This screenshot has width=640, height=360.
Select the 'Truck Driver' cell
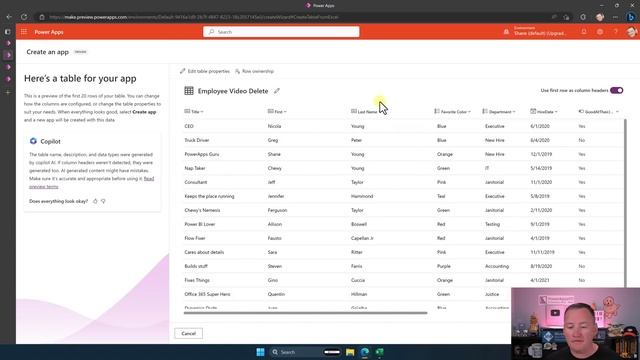click(197, 140)
